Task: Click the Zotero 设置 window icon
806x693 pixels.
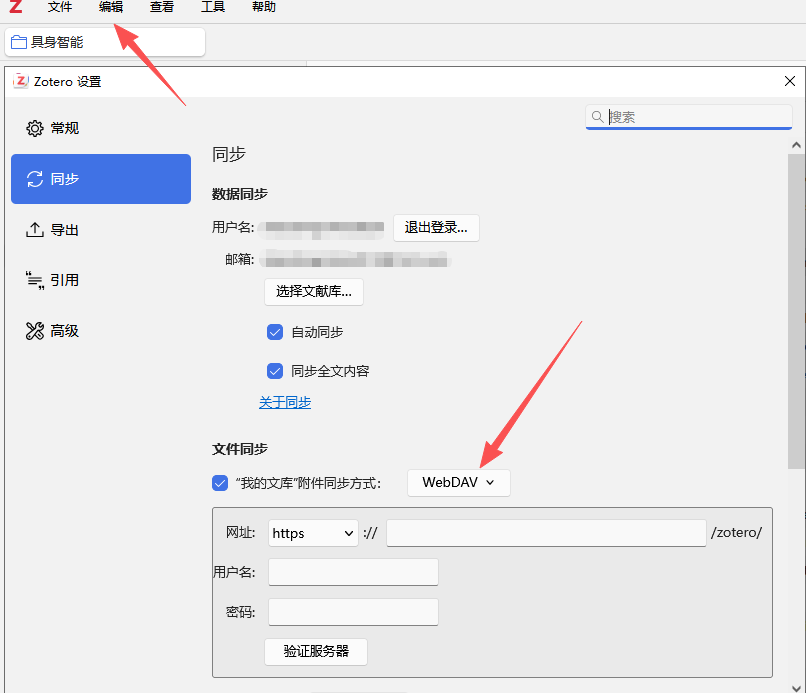Action: [x=21, y=81]
